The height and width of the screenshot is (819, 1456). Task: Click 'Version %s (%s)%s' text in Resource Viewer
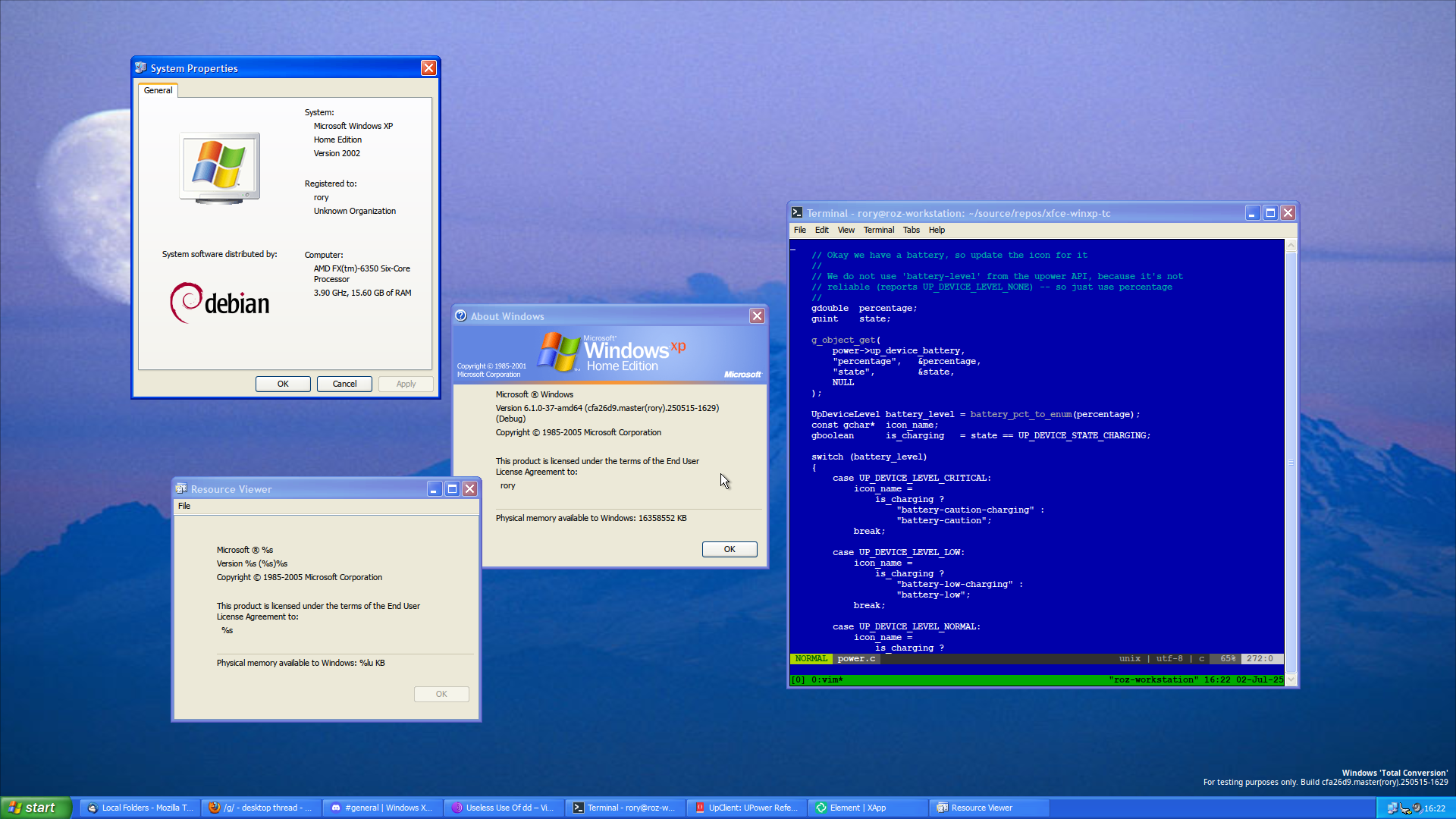tap(252, 563)
